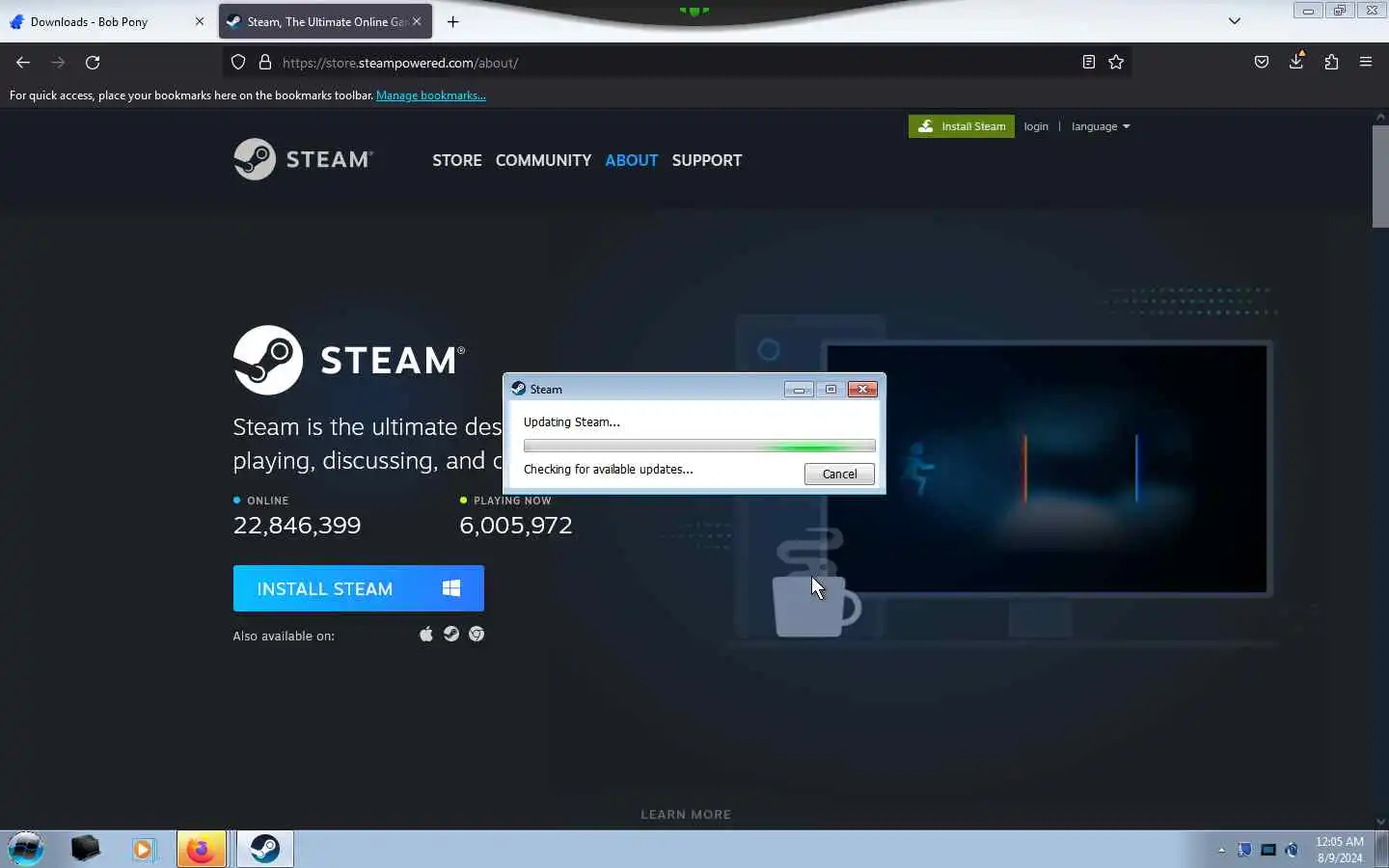The width and height of the screenshot is (1389, 868).
Task: Open the Firefox hamburger menu
Action: [1366, 63]
